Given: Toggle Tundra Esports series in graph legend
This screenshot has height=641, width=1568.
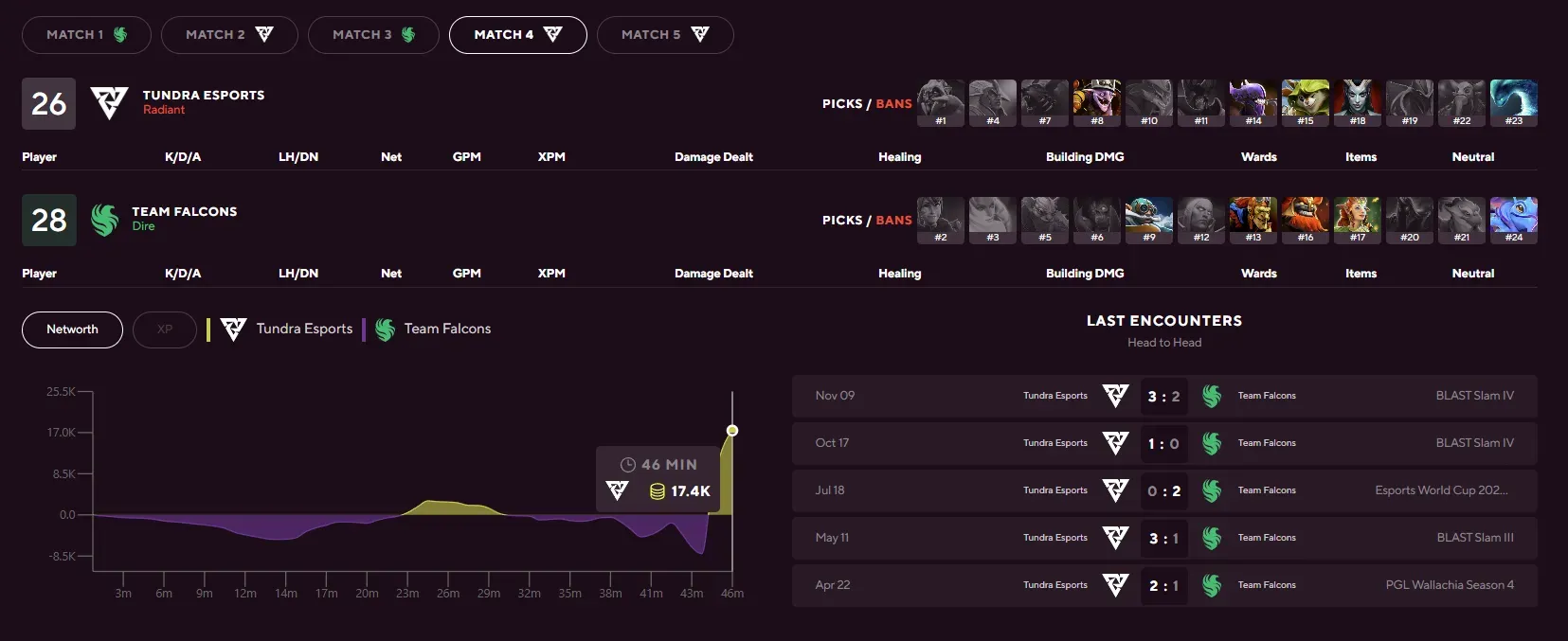Looking at the screenshot, I should (288, 329).
